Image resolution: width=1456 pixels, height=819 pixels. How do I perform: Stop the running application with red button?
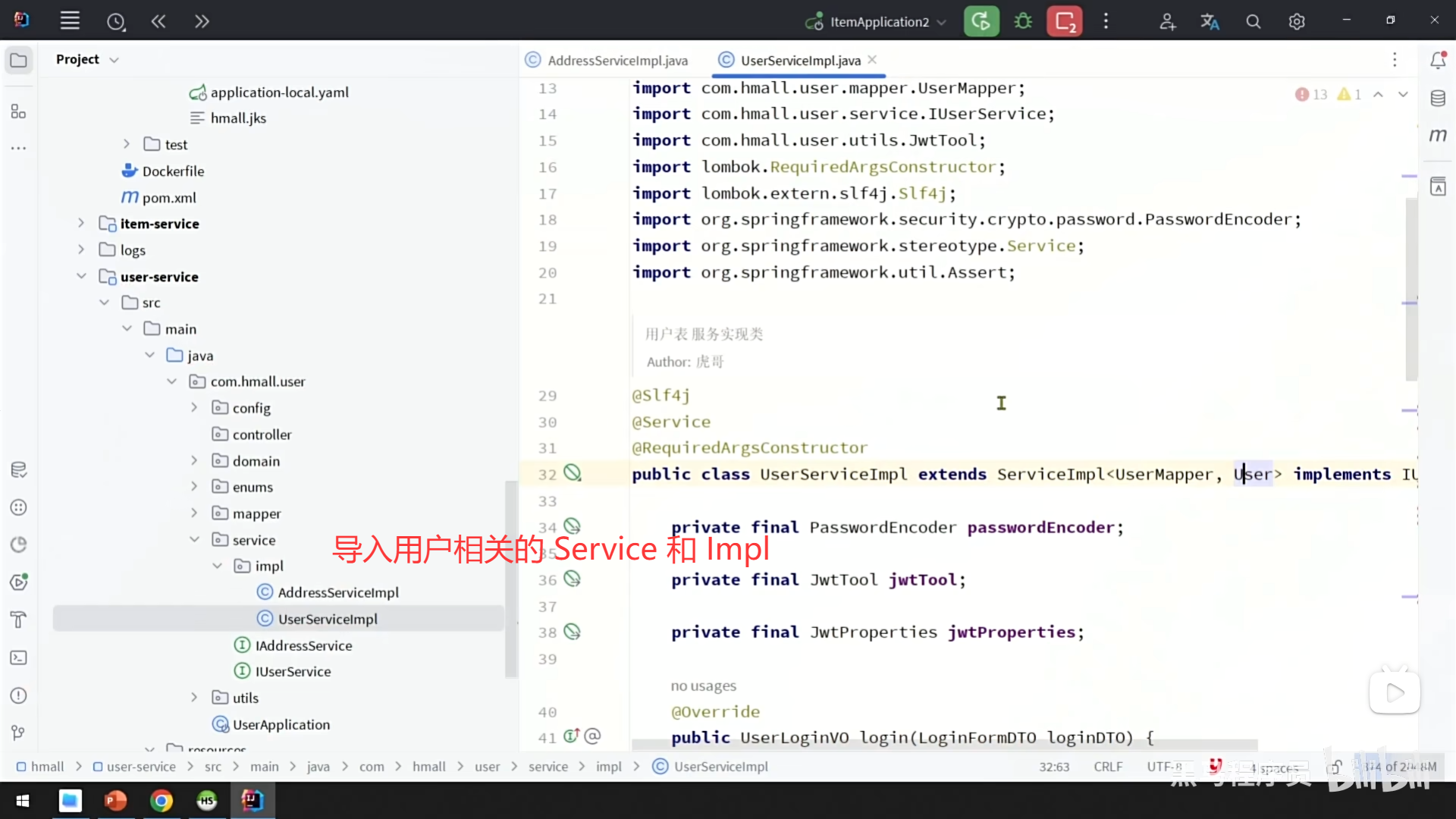[x=1065, y=21]
